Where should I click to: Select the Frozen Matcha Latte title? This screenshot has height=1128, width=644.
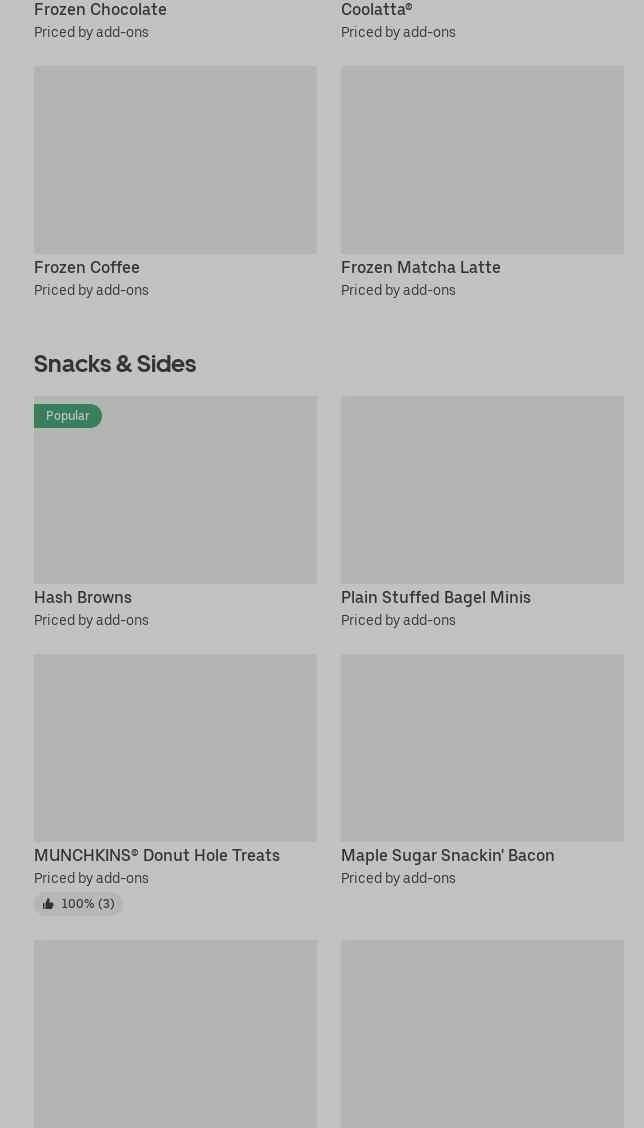pos(420,268)
